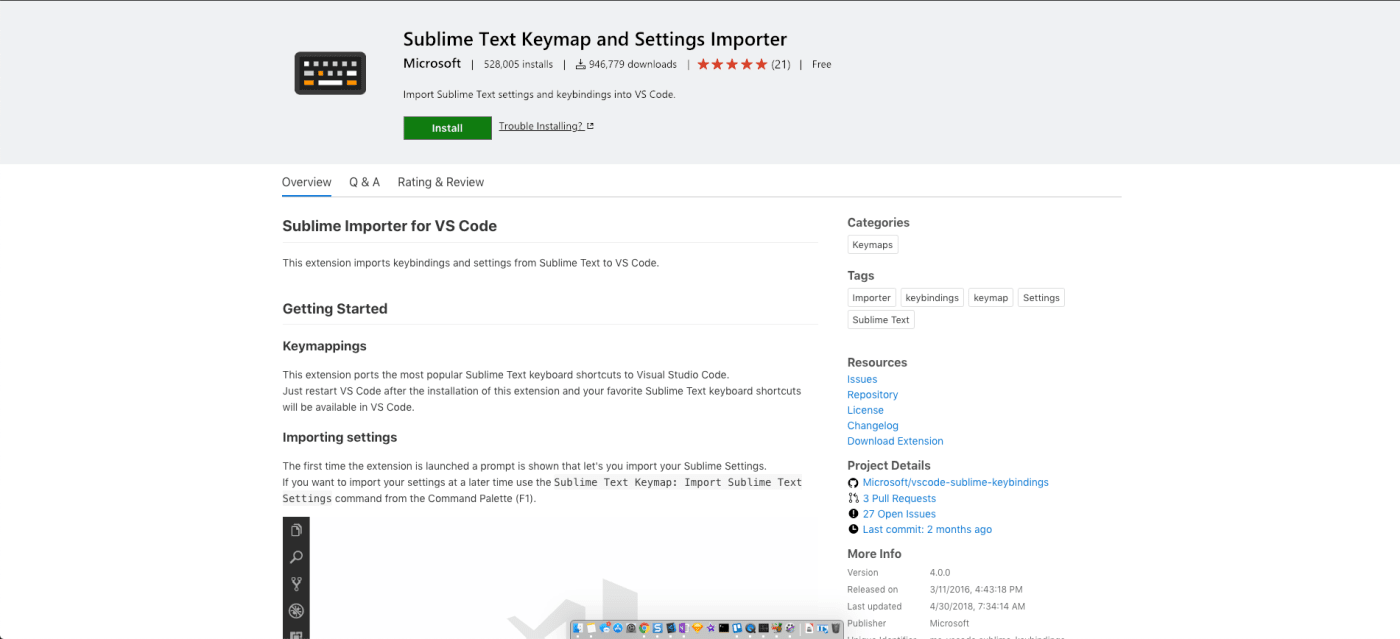This screenshot has width=1400, height=639.
Task: Click the Importing settings subheading
Action: tap(339, 437)
